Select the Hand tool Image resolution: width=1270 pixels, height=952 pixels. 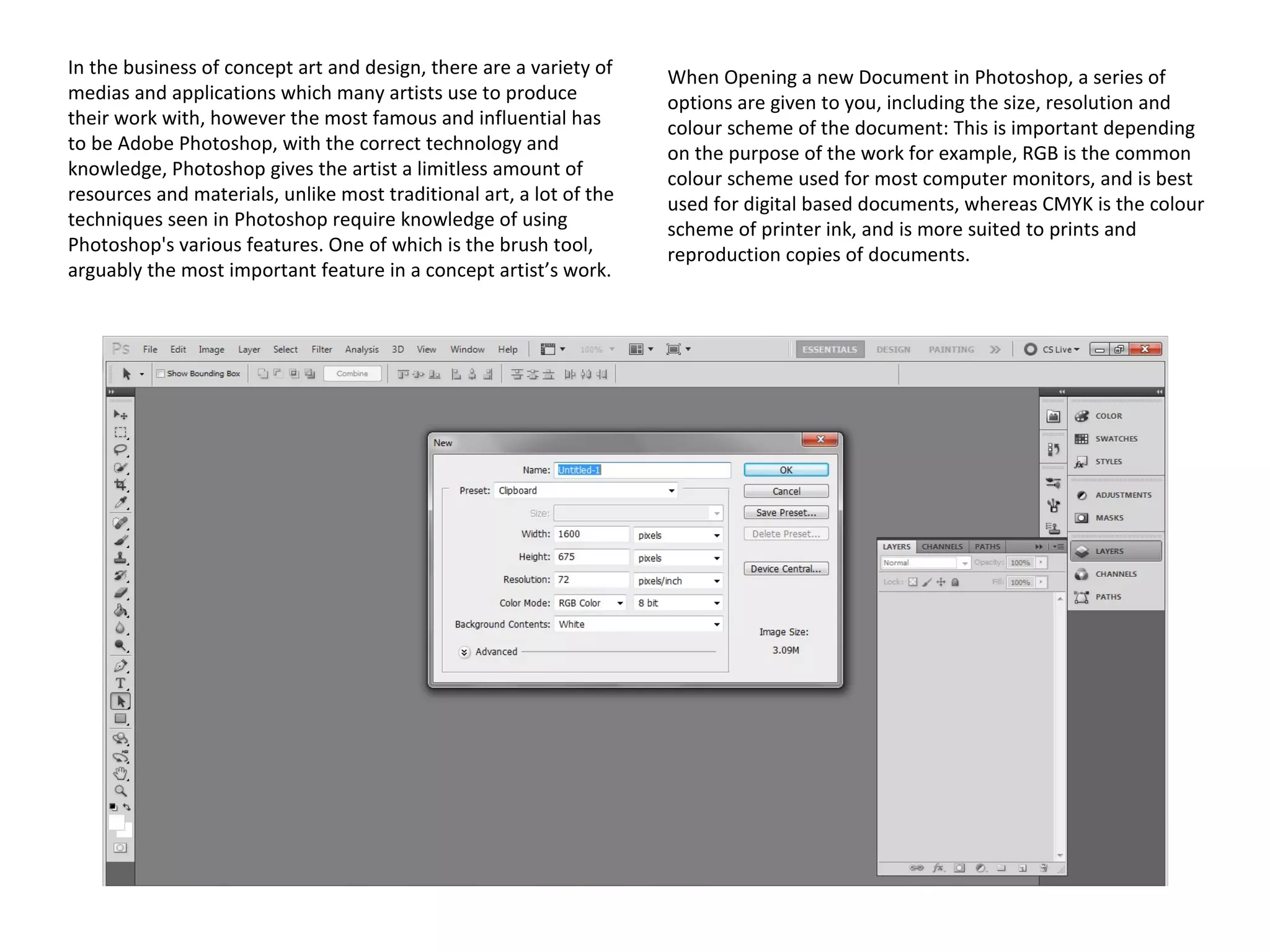[x=120, y=773]
